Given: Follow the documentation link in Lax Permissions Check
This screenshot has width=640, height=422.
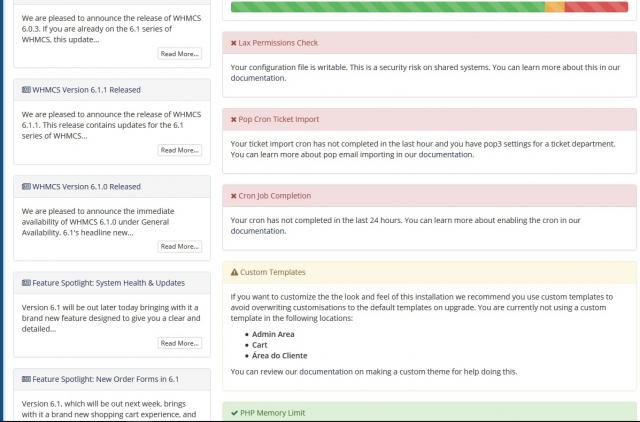Looking at the screenshot, I should point(258,78).
